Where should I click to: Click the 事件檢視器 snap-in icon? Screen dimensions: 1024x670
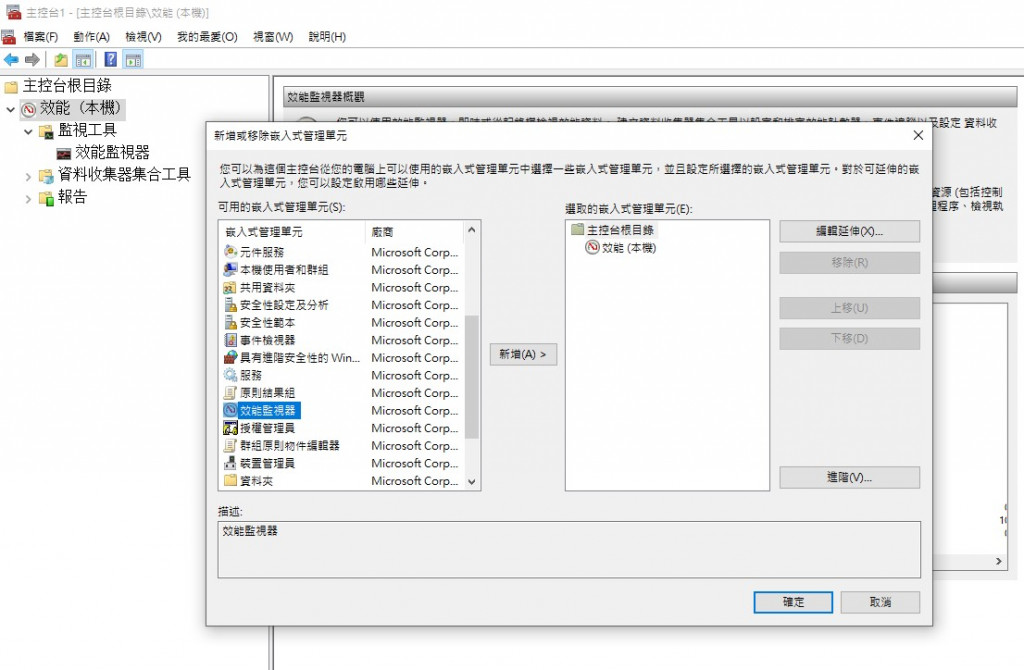click(x=231, y=340)
